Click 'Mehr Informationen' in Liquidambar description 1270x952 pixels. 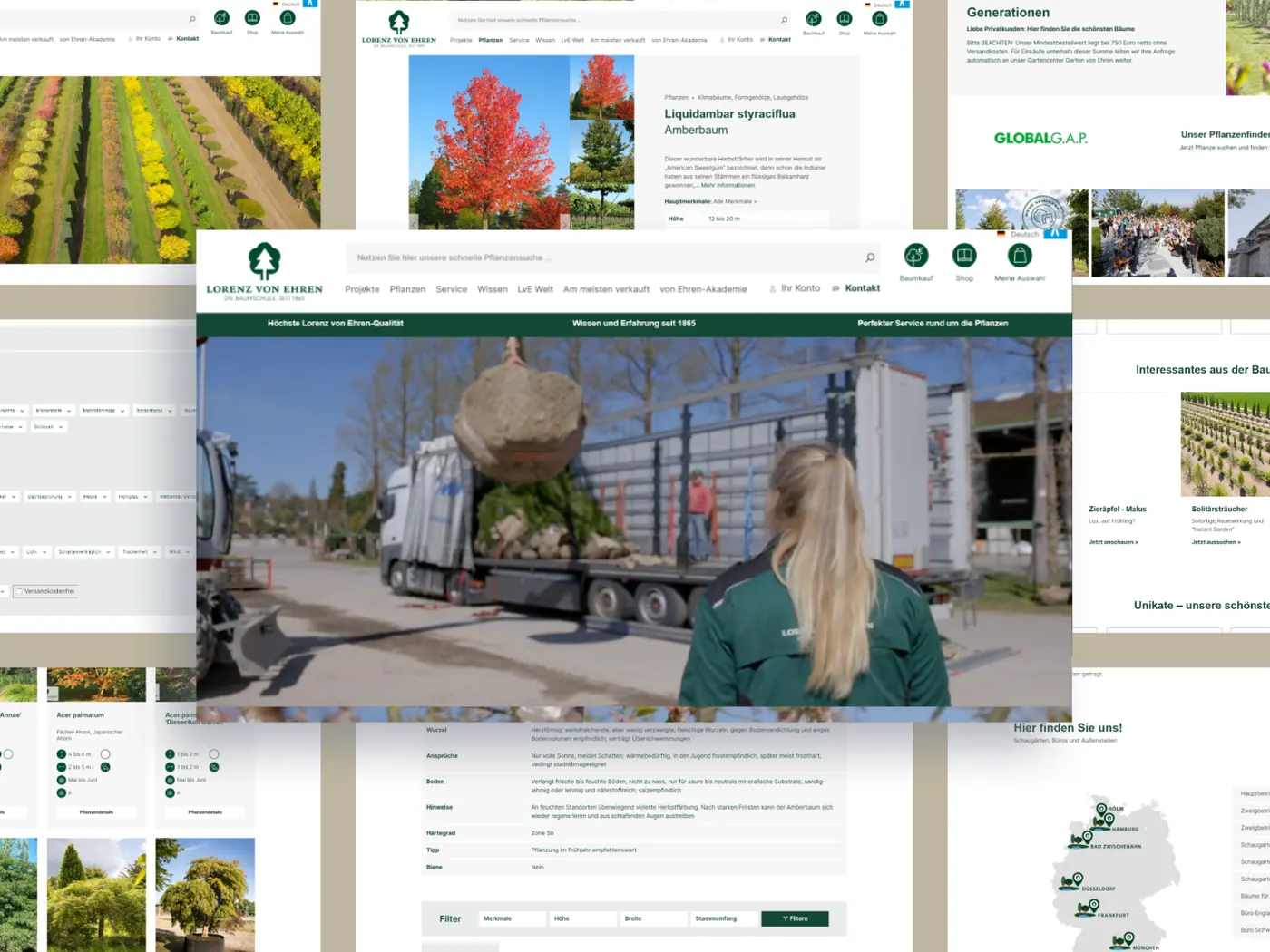click(x=728, y=185)
